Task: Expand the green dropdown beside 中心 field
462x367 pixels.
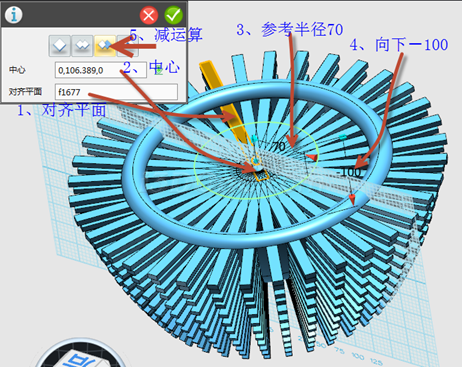Action: pyautogui.click(x=159, y=70)
